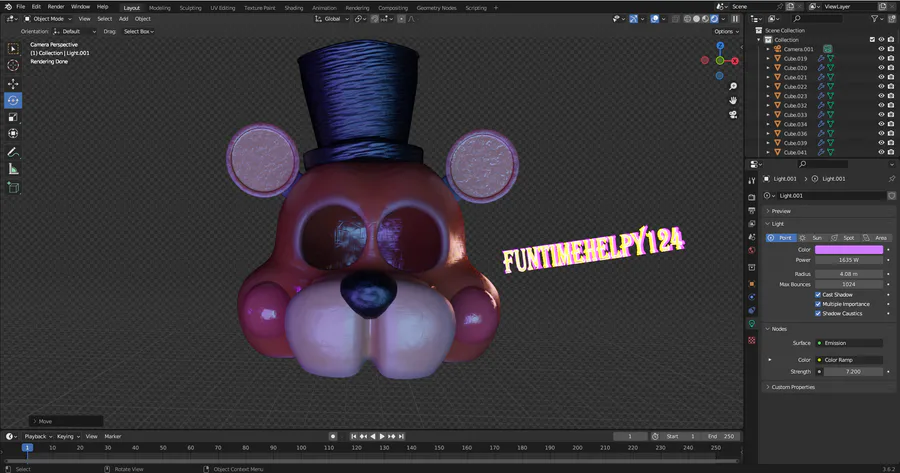Uncheck Multiple Importance option

[818, 304]
